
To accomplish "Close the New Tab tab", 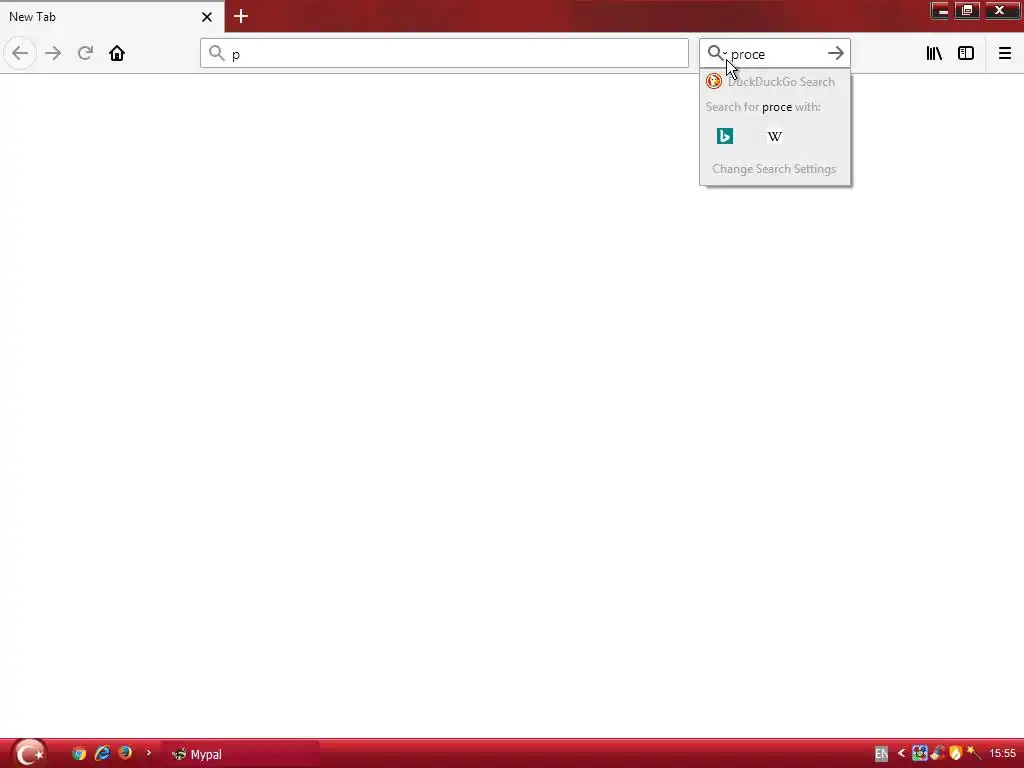I will pos(206,17).
